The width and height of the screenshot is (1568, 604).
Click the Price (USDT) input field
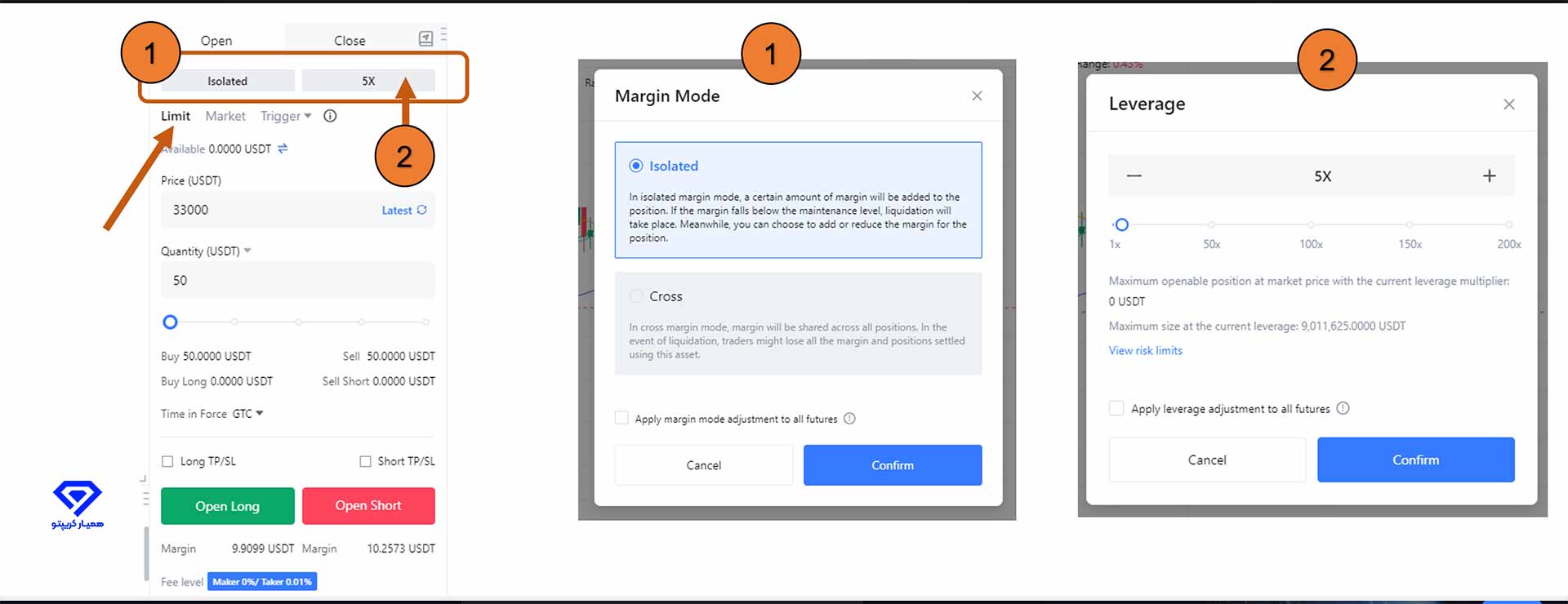(x=269, y=210)
